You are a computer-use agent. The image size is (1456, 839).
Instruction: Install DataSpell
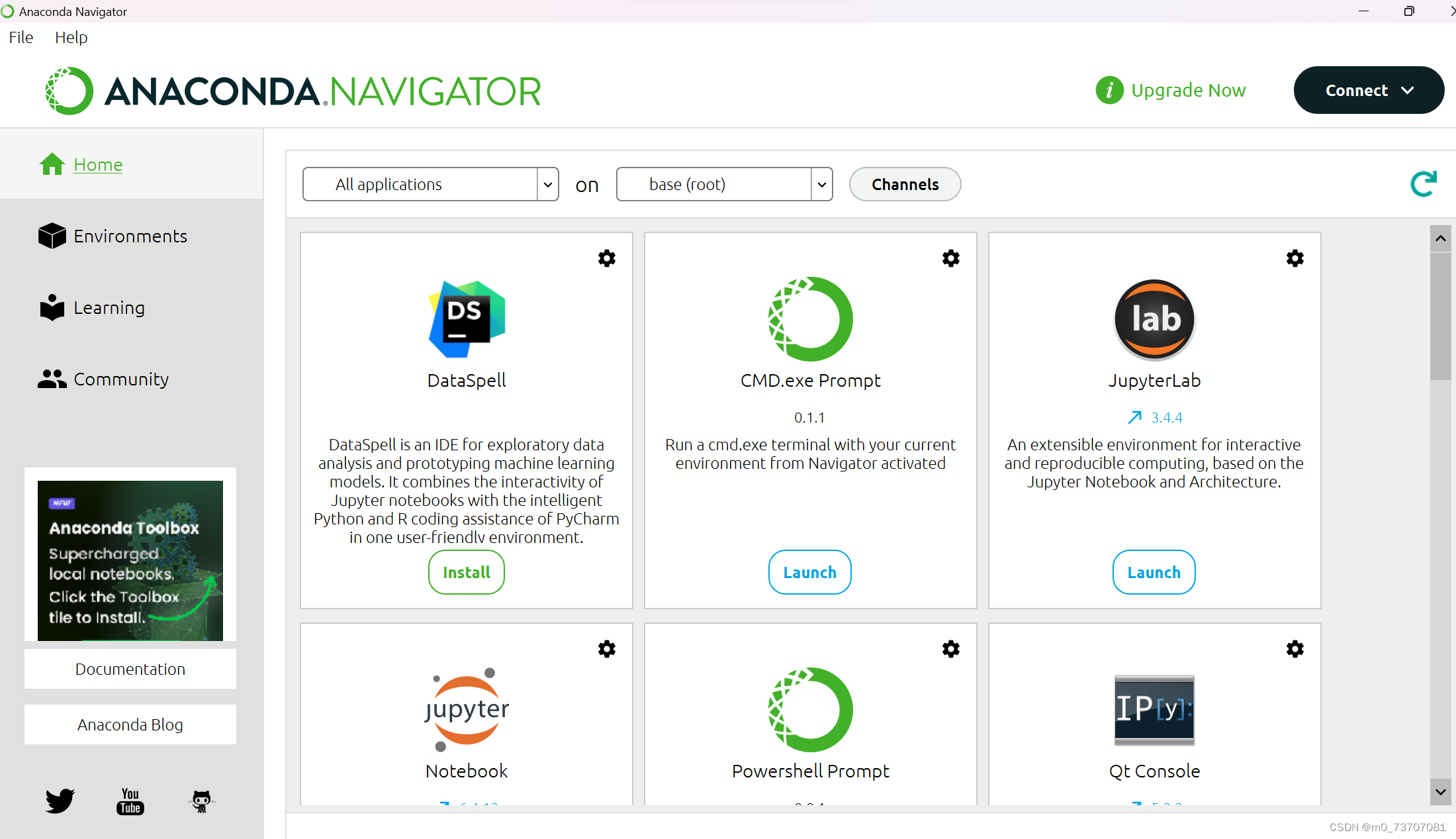click(x=466, y=572)
